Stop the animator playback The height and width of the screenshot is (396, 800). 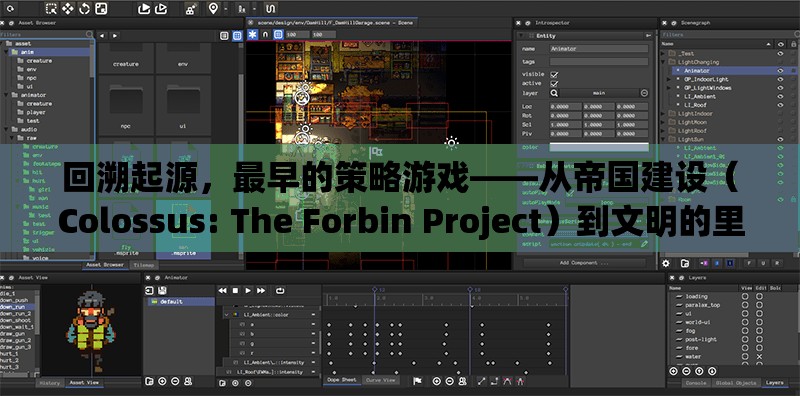pos(235,290)
